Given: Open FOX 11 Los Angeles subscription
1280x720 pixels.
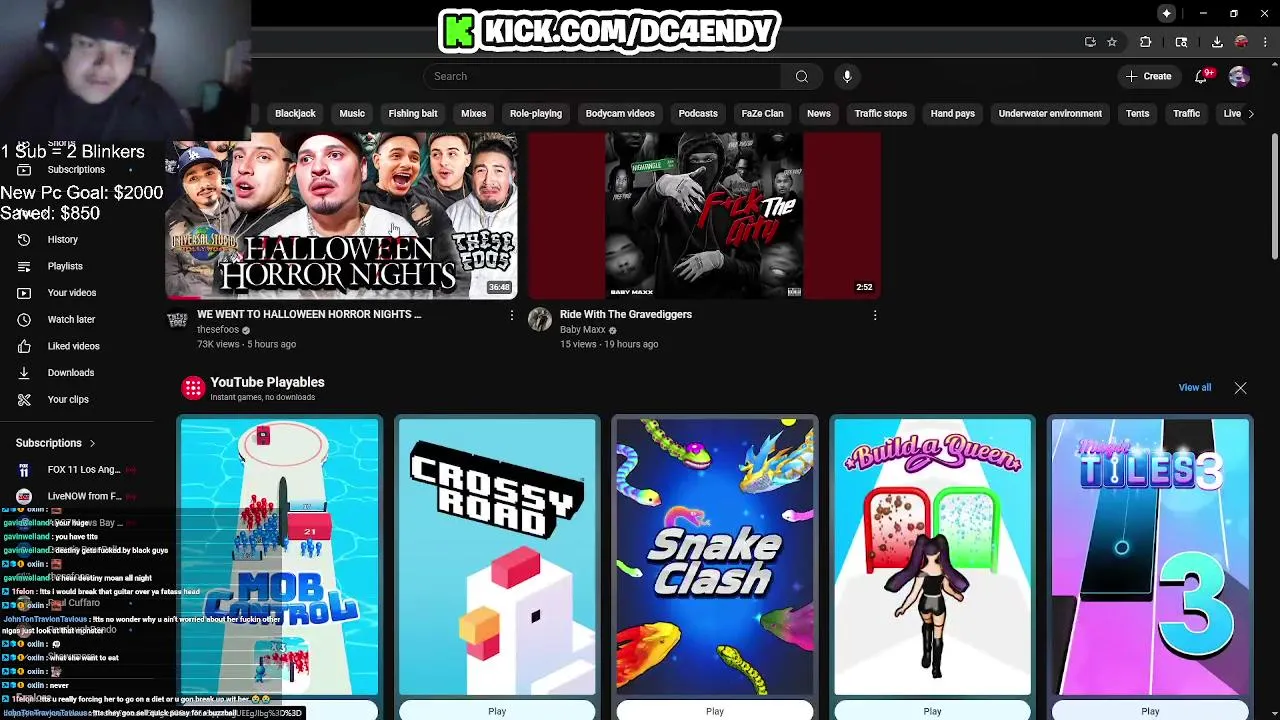Looking at the screenshot, I should [x=77, y=470].
